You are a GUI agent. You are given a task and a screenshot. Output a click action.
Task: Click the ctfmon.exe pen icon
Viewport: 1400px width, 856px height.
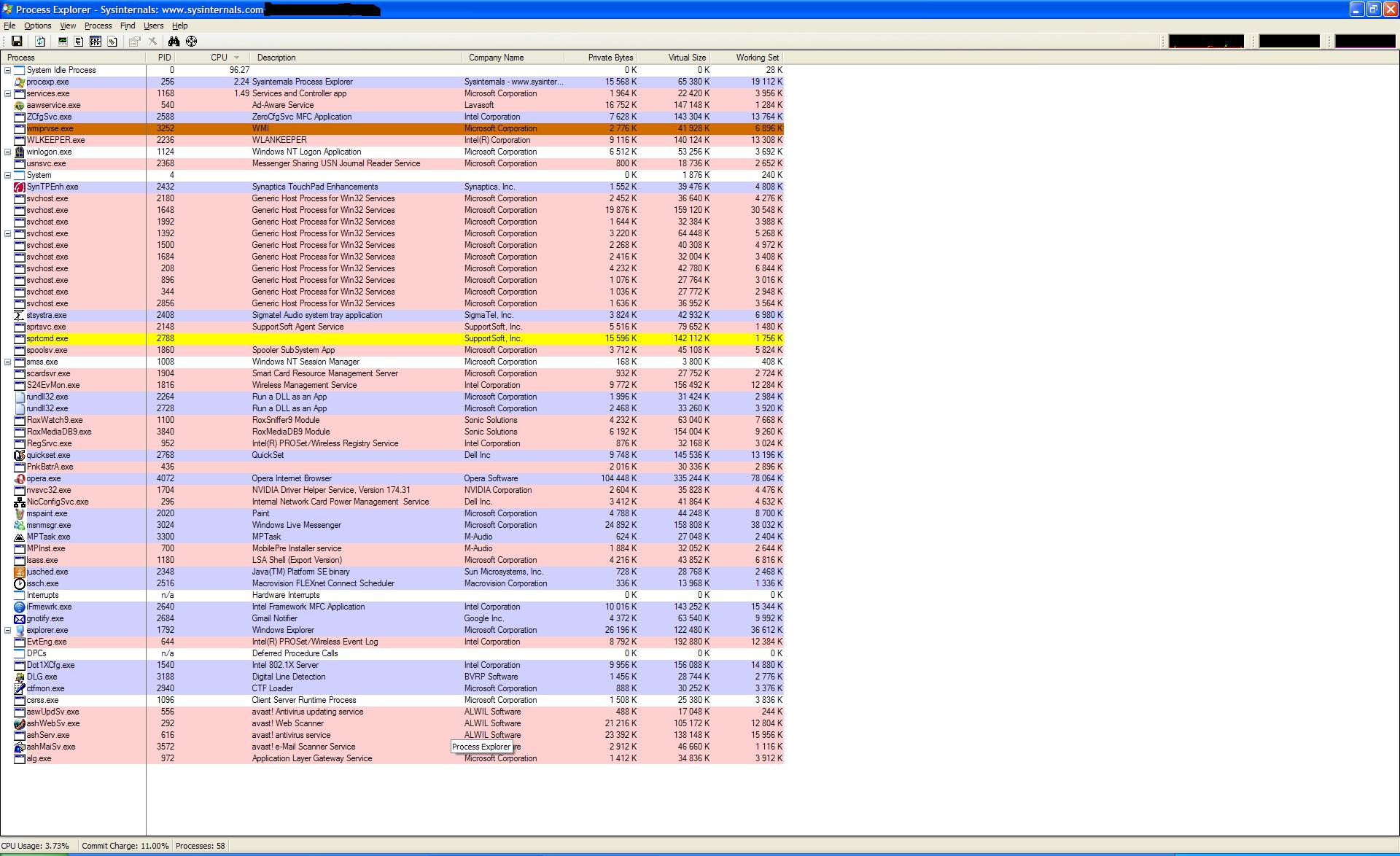[x=20, y=688]
